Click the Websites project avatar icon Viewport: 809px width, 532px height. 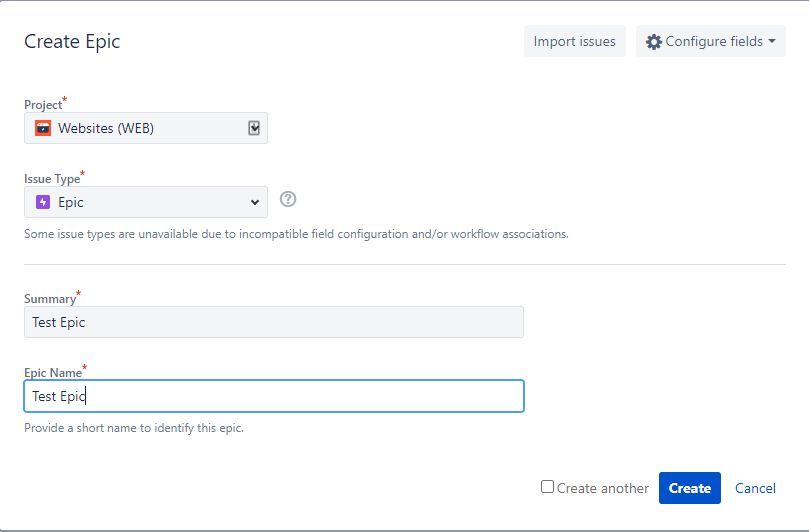[x=43, y=128]
